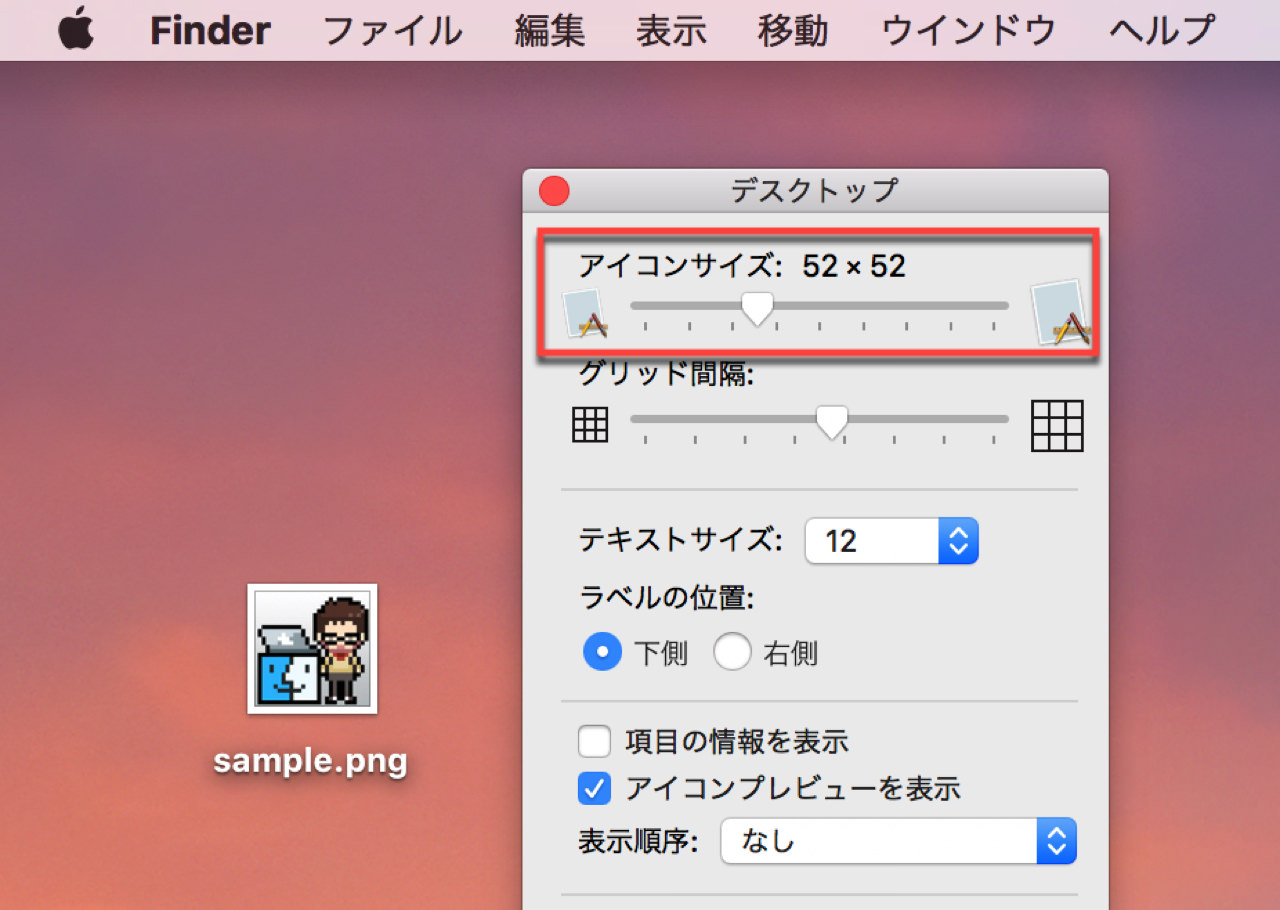Image resolution: width=1280 pixels, height=910 pixels.
Task: Click the ラベルの位置 label
Action: pyautogui.click(x=666, y=598)
